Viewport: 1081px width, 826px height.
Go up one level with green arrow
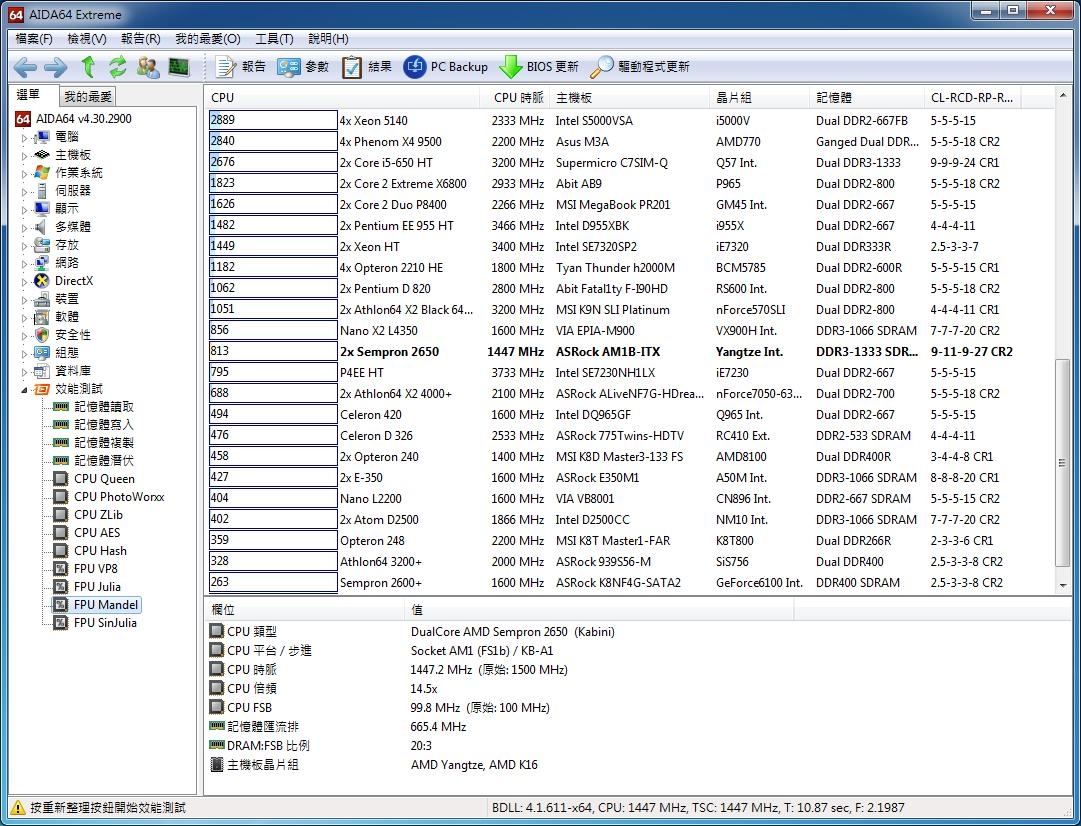tap(88, 67)
